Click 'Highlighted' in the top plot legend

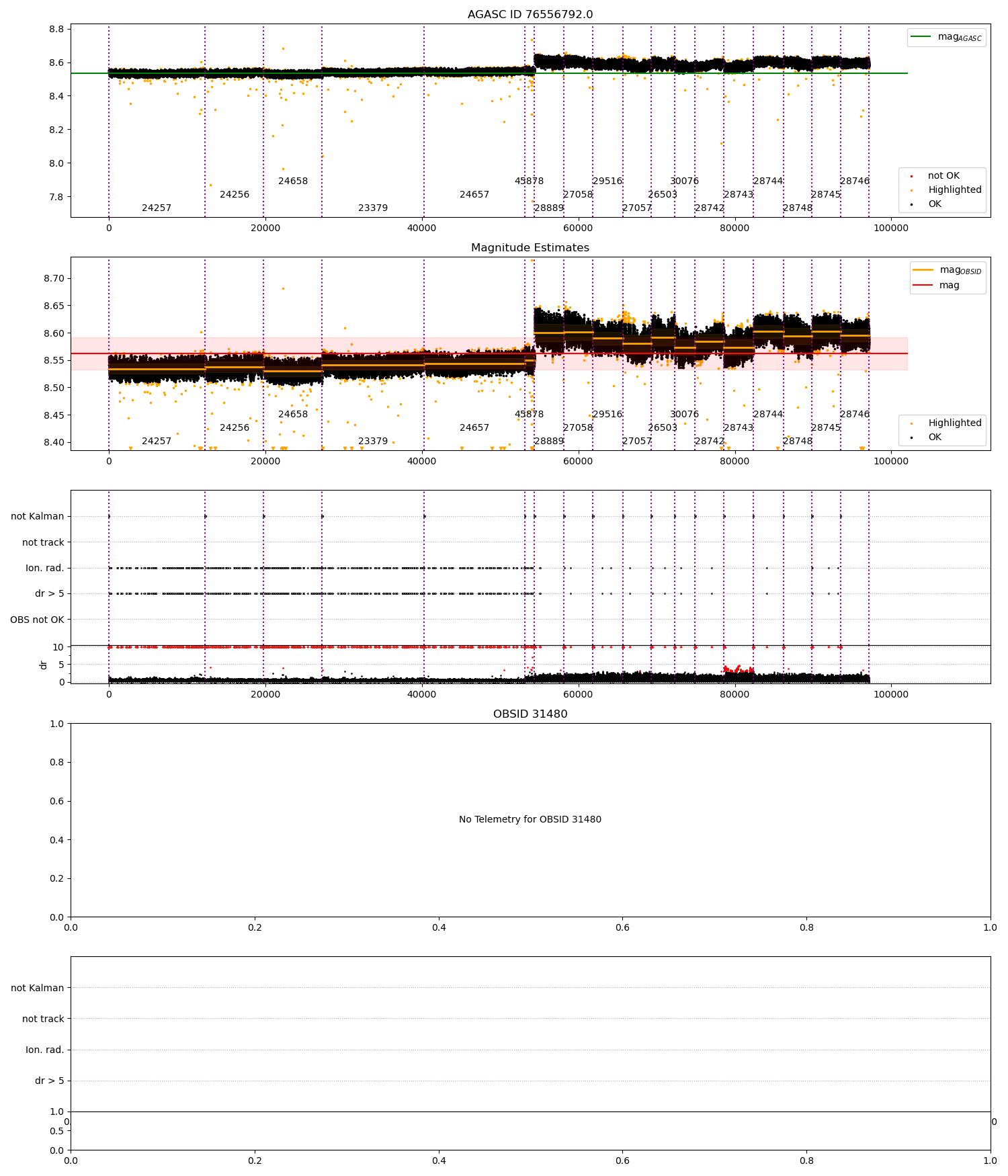955,190
